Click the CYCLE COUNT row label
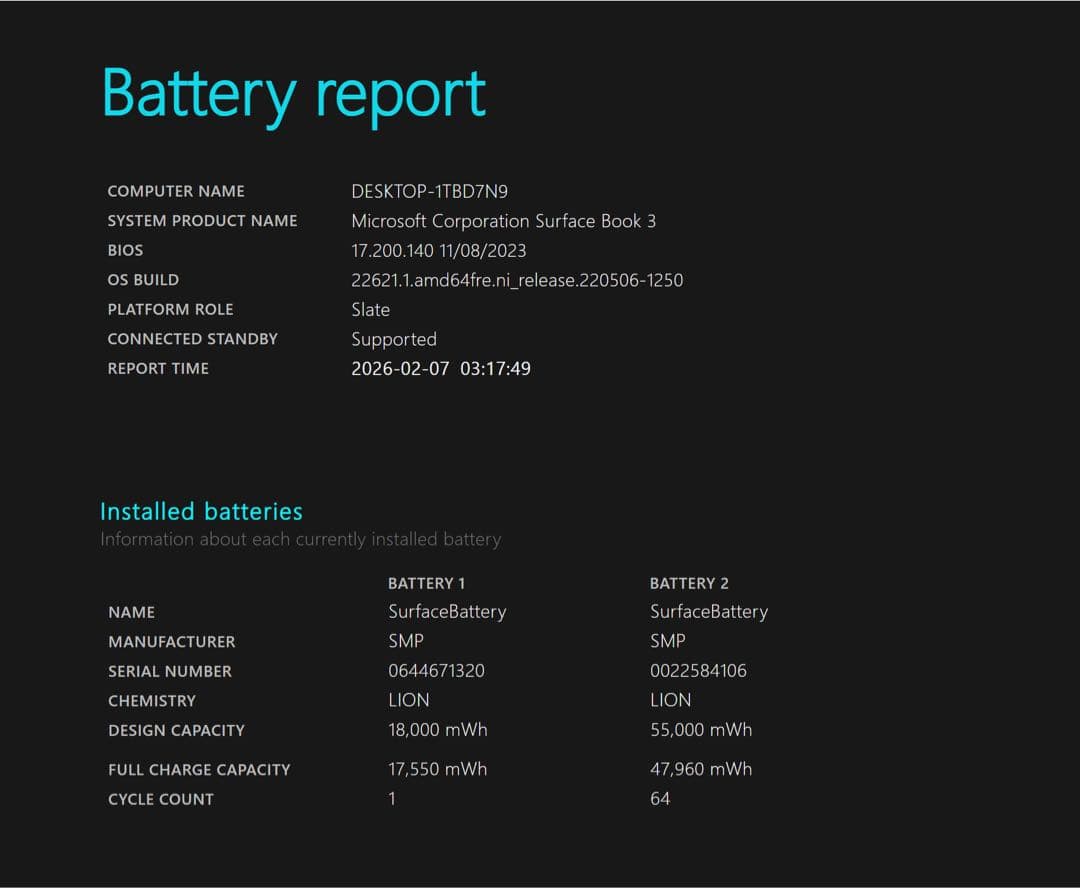 point(160,798)
